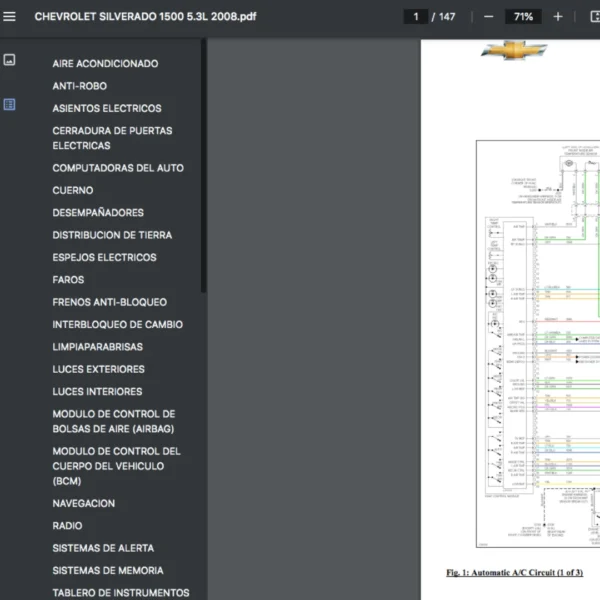Click the 71% zoom level field
Viewport: 600px width, 600px height.
[523, 16]
